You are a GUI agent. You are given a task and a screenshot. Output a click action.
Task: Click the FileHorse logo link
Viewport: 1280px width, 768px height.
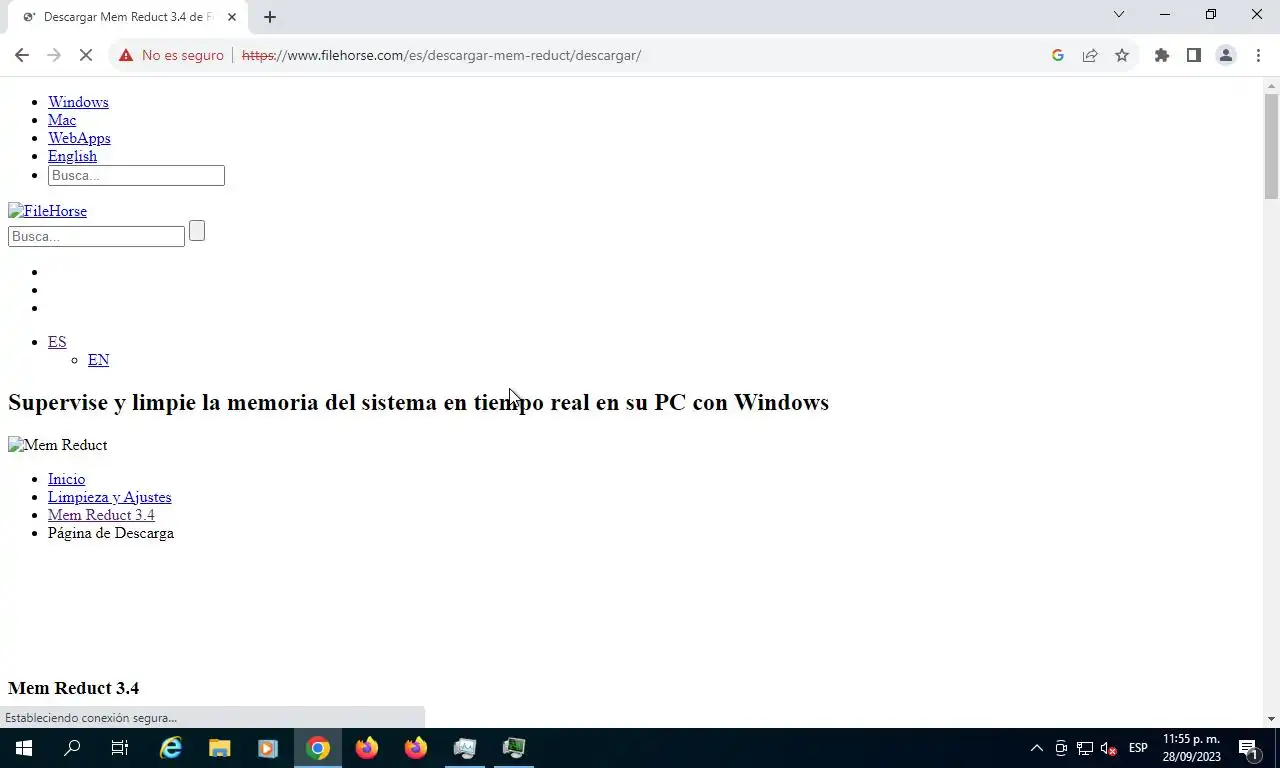tap(47, 211)
